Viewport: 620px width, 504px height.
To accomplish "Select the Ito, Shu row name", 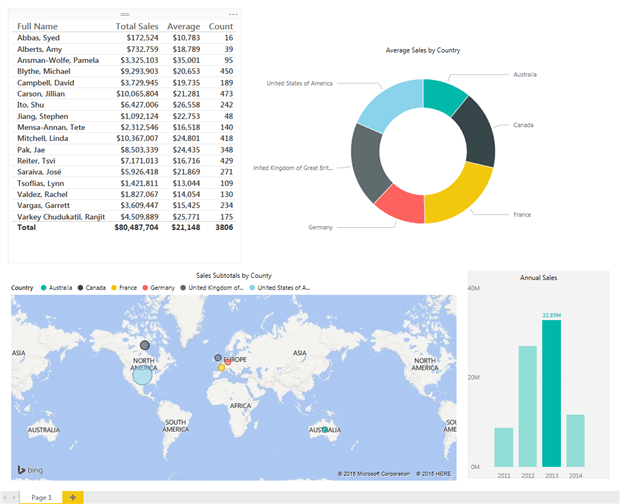I will tap(30, 105).
